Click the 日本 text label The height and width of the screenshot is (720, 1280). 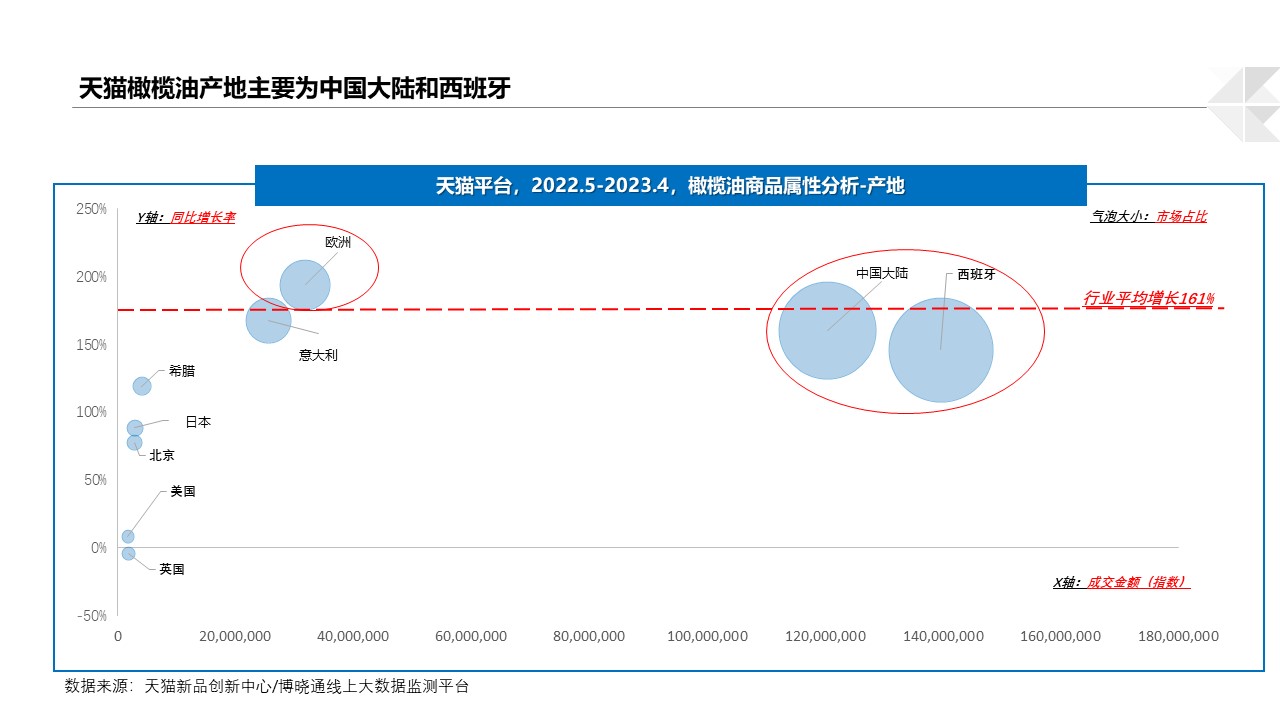coord(198,423)
